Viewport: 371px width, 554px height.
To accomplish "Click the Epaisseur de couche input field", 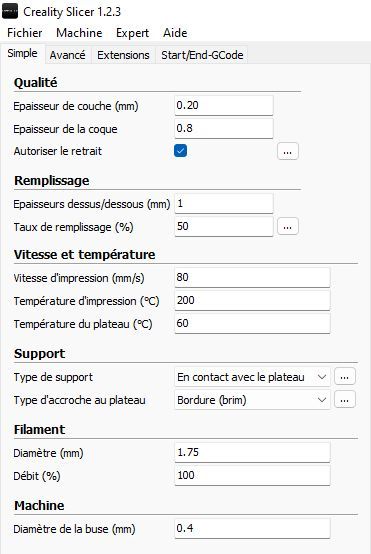I will pos(224,105).
